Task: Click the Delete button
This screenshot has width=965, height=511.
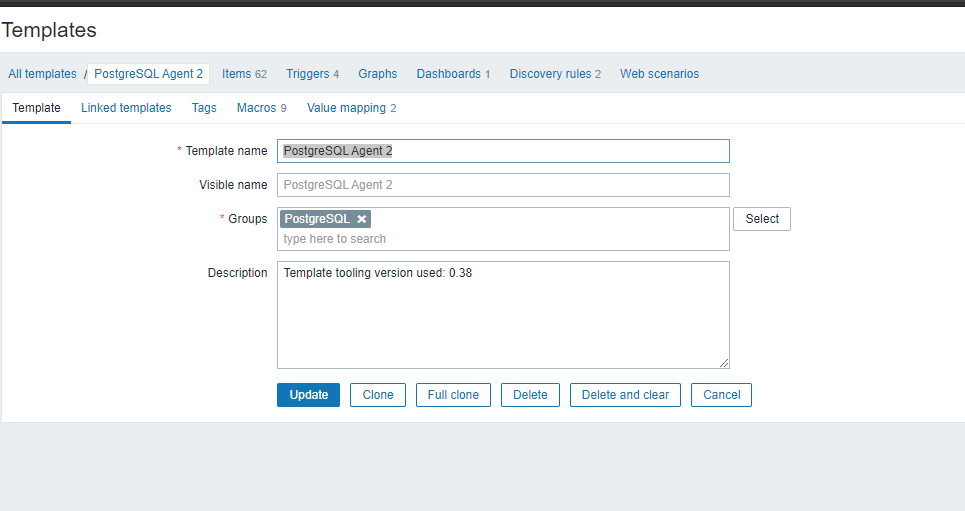Action: point(531,395)
